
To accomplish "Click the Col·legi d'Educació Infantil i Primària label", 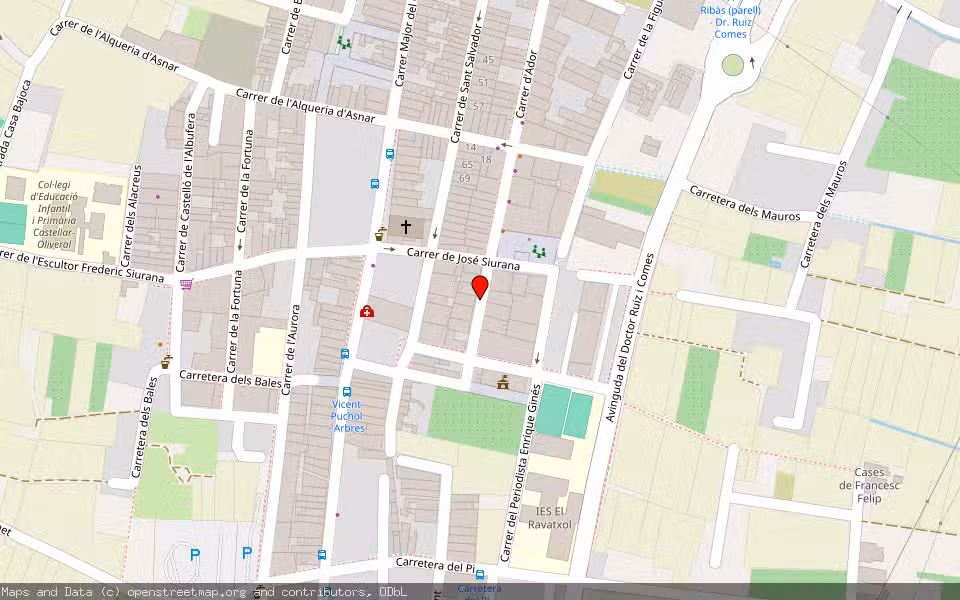I will click(x=54, y=215).
